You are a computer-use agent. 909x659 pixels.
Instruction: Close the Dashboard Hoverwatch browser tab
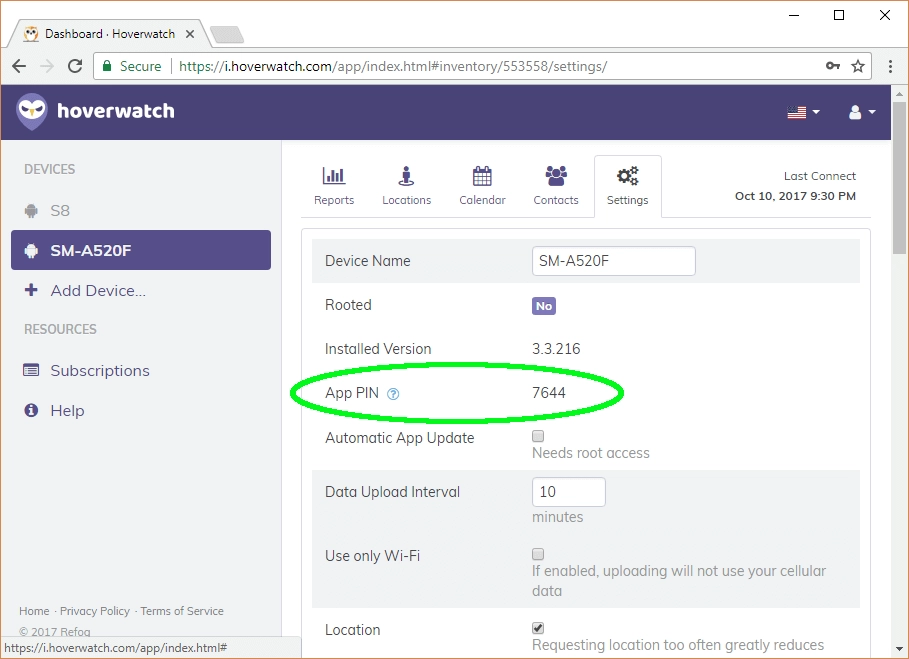190,34
